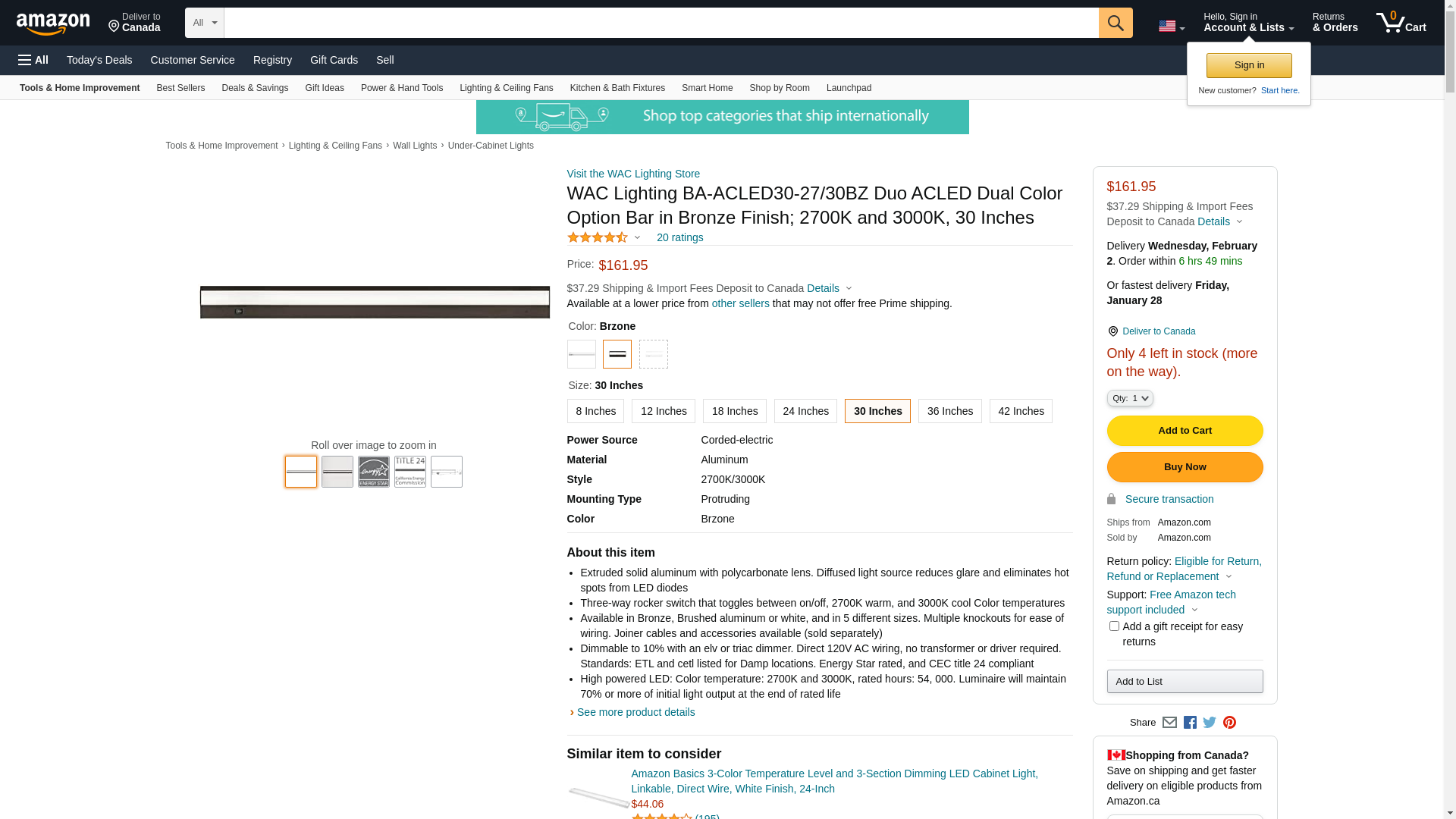Visit the WAC Lighting Store link
This screenshot has width=1456, height=819.
(633, 174)
